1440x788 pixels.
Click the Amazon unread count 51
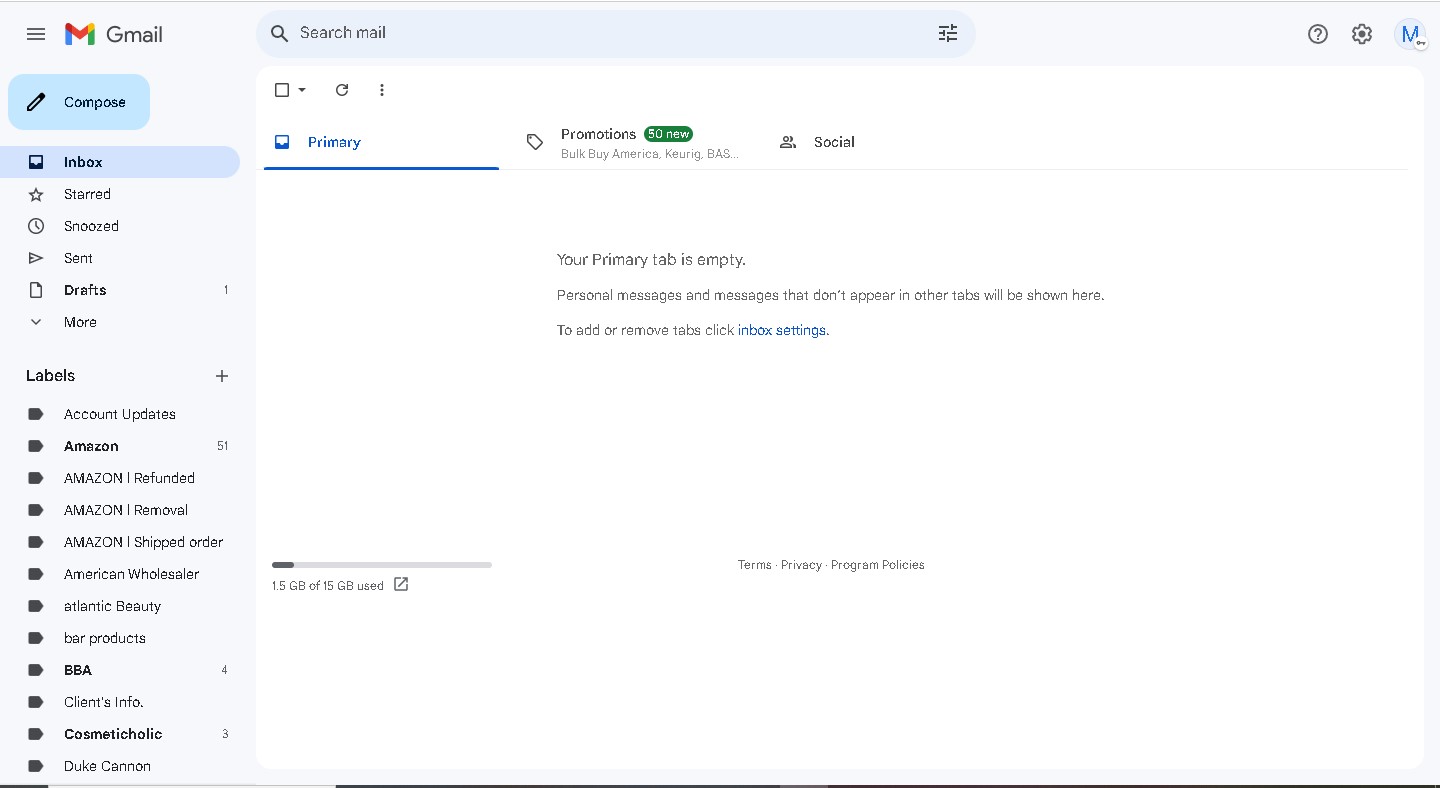tap(222, 446)
